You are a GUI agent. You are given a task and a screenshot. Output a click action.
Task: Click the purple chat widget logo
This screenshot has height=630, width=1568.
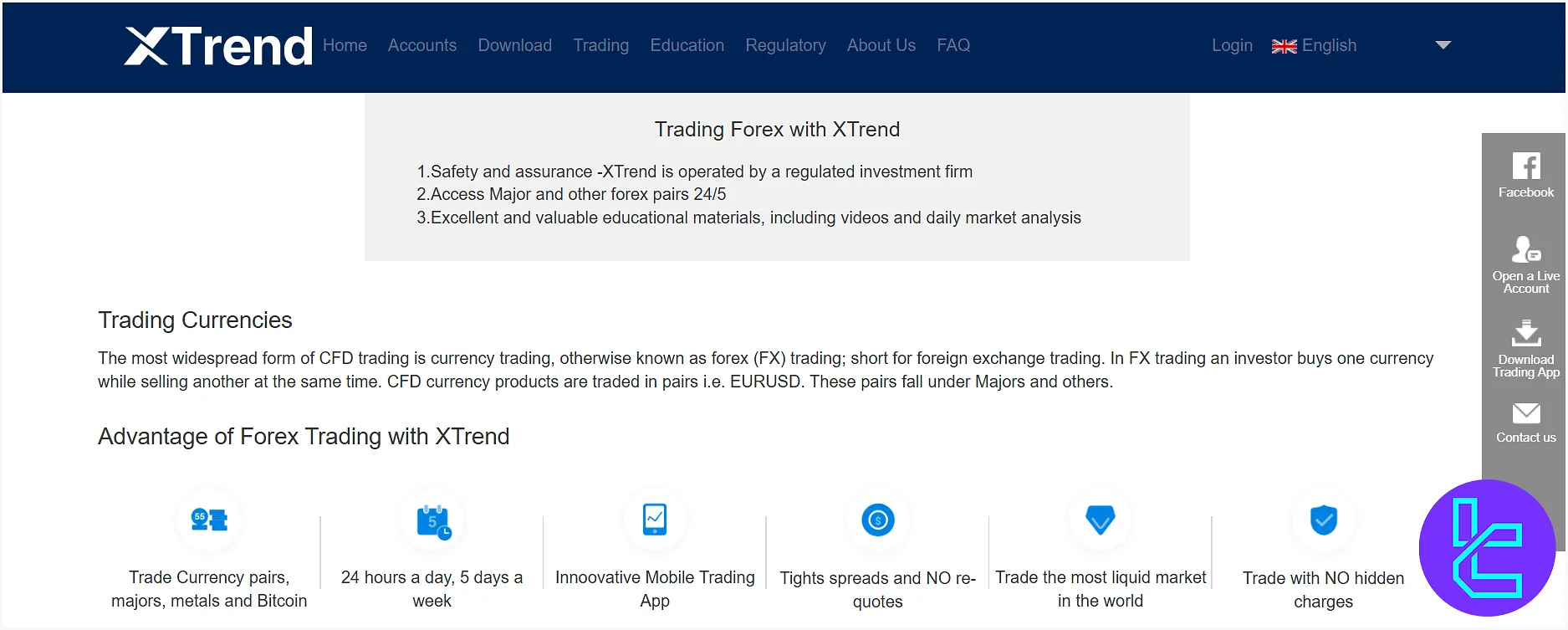(1488, 548)
